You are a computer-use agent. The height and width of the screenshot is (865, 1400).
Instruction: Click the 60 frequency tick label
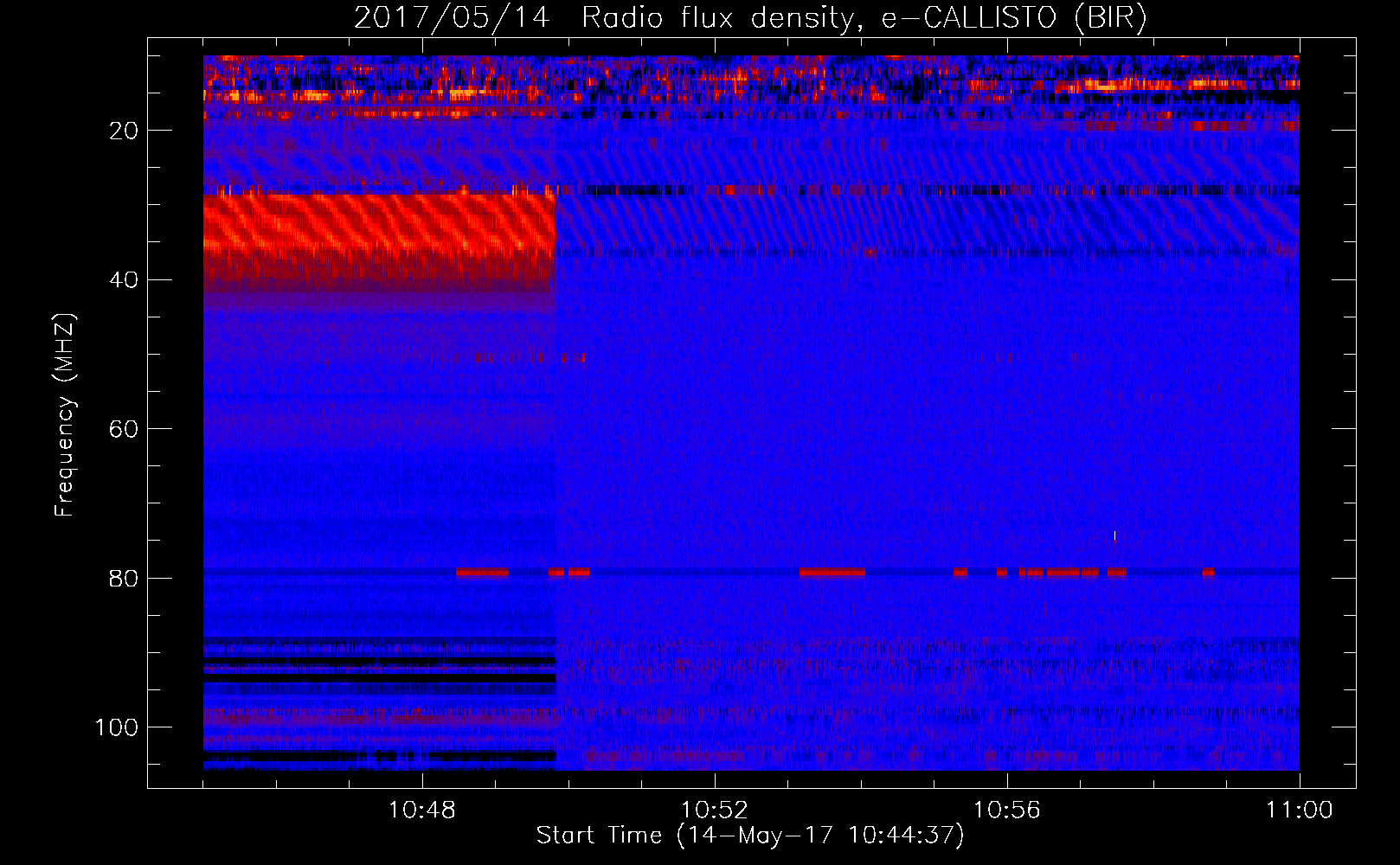[x=124, y=429]
